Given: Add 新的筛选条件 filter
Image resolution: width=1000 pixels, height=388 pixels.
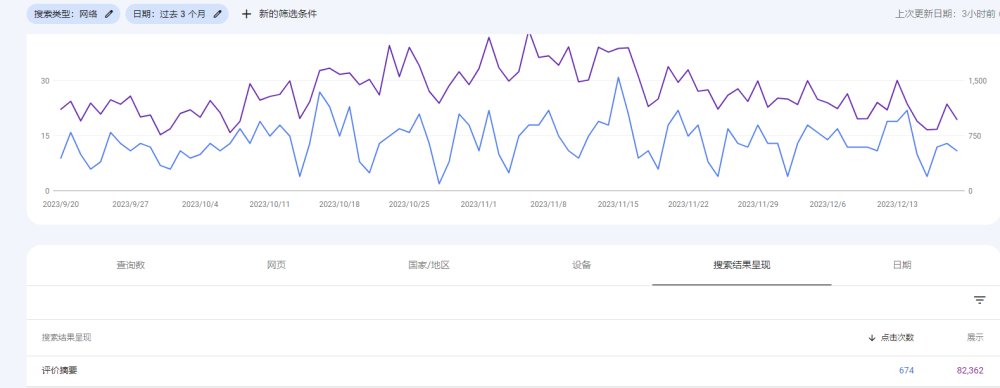Looking at the screenshot, I should click(279, 13).
